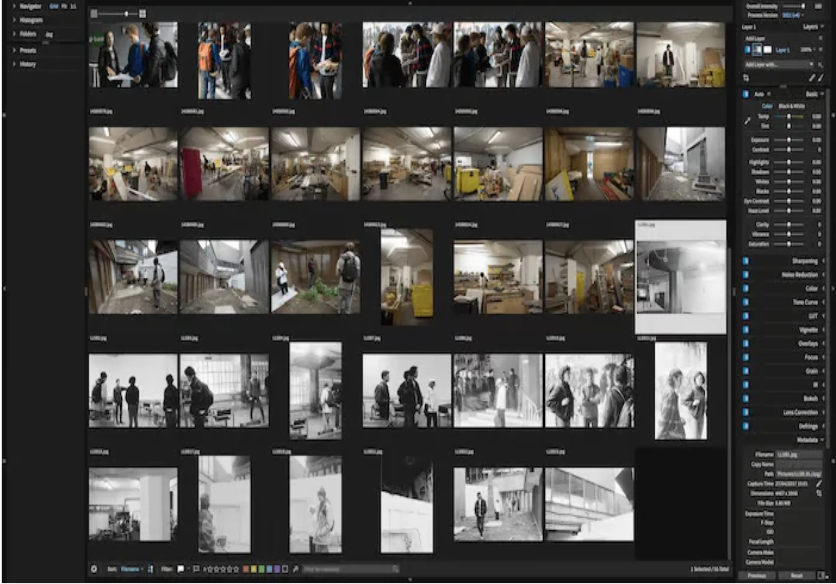Viewport: 836px width, 584px height.
Task: Expand the Overlays section arrow
Action: pos(824,343)
